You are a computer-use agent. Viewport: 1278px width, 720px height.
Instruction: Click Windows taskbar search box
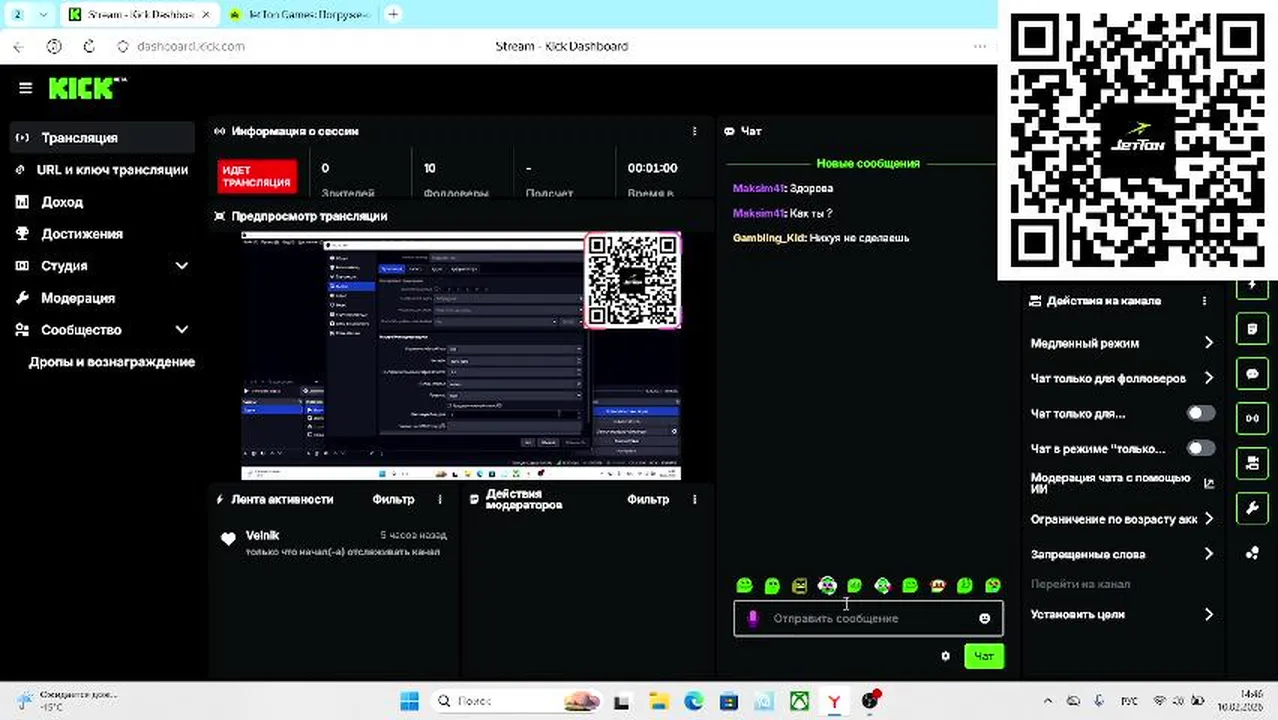point(517,701)
